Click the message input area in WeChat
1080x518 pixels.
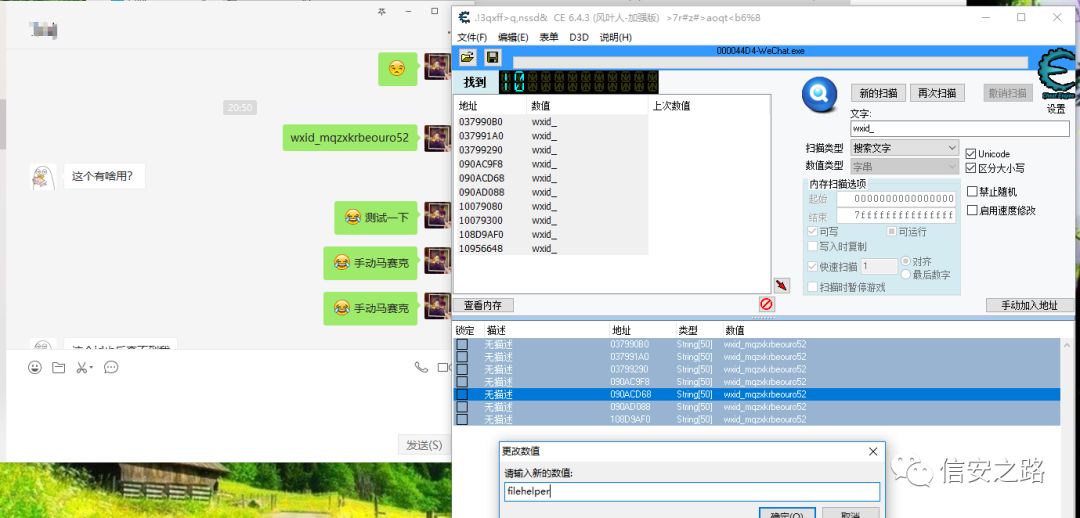pos(227,406)
